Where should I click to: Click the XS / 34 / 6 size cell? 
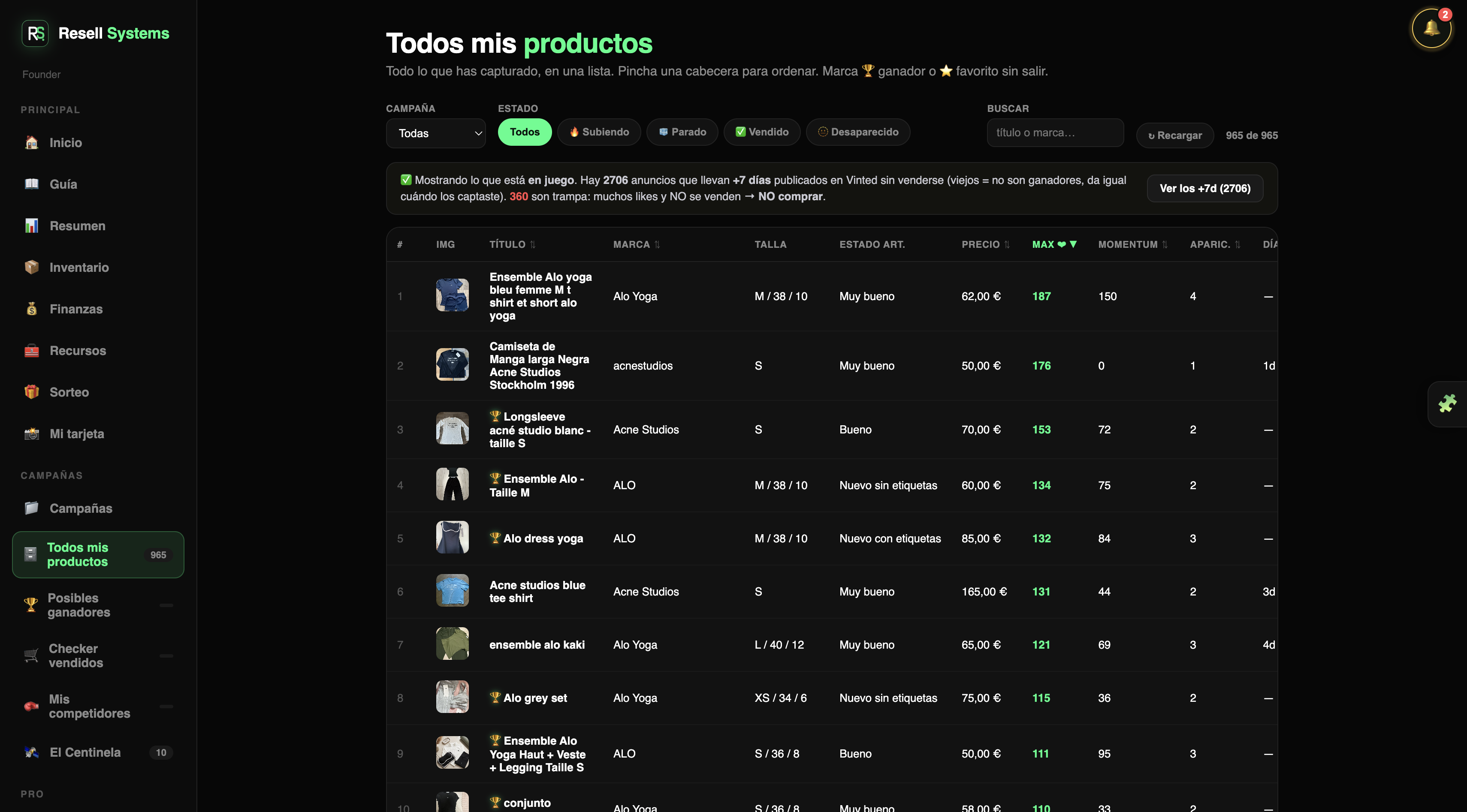tap(780, 698)
